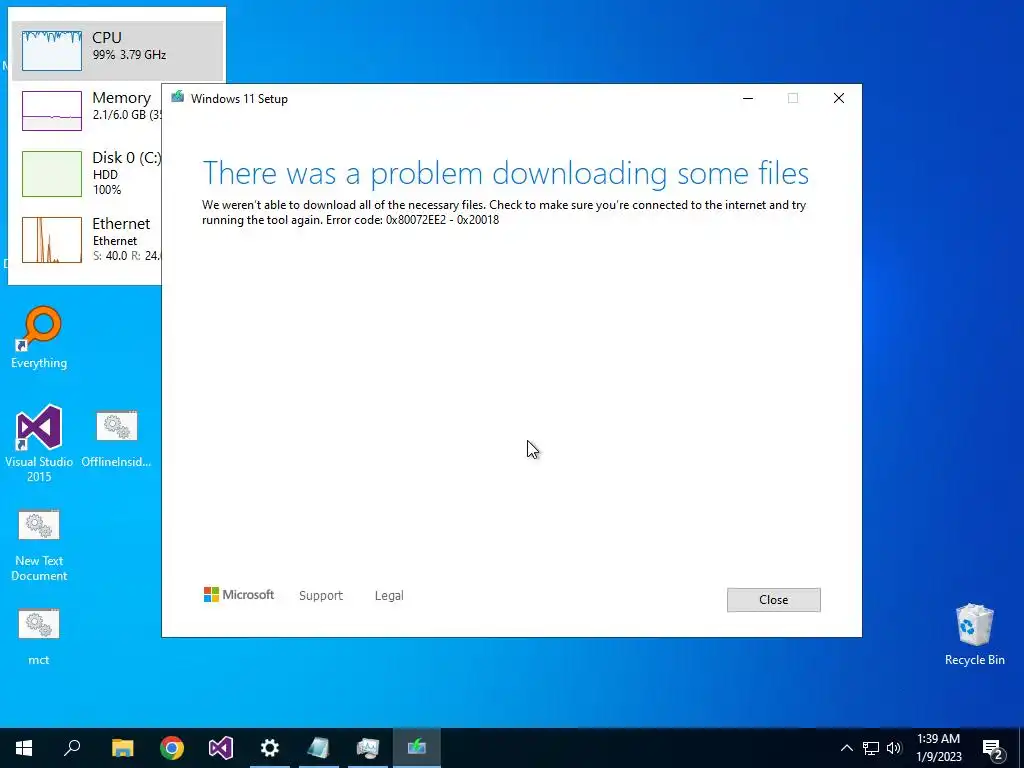Switch to Task Manager on the taskbar

[x=368, y=748]
